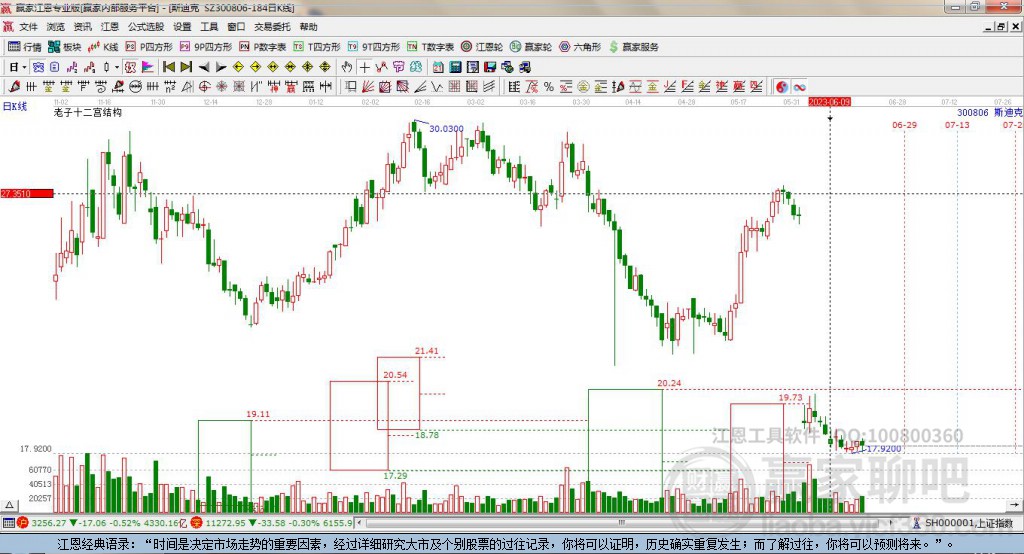The height and width of the screenshot is (554, 1024).
Task: Click the red floppy save icon
Action: [x=490, y=67]
